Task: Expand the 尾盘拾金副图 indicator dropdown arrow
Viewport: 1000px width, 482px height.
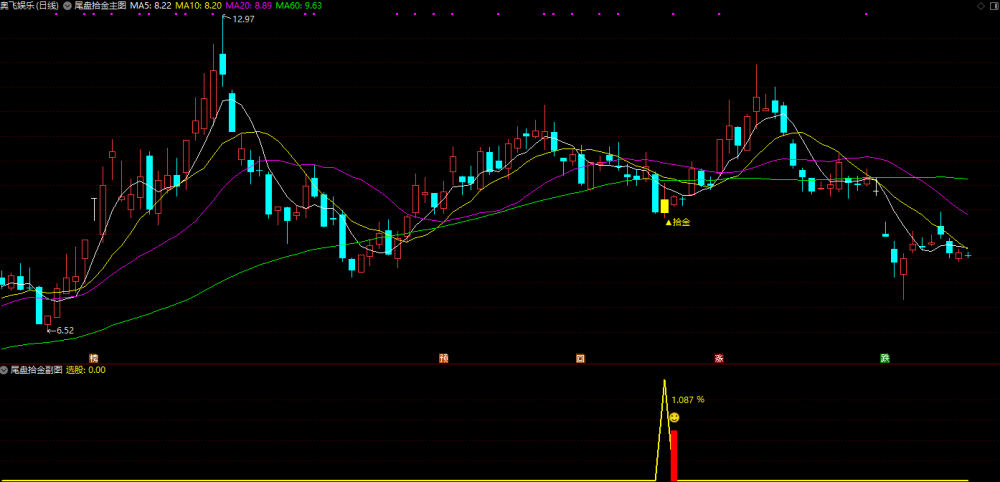Action: 4,369
